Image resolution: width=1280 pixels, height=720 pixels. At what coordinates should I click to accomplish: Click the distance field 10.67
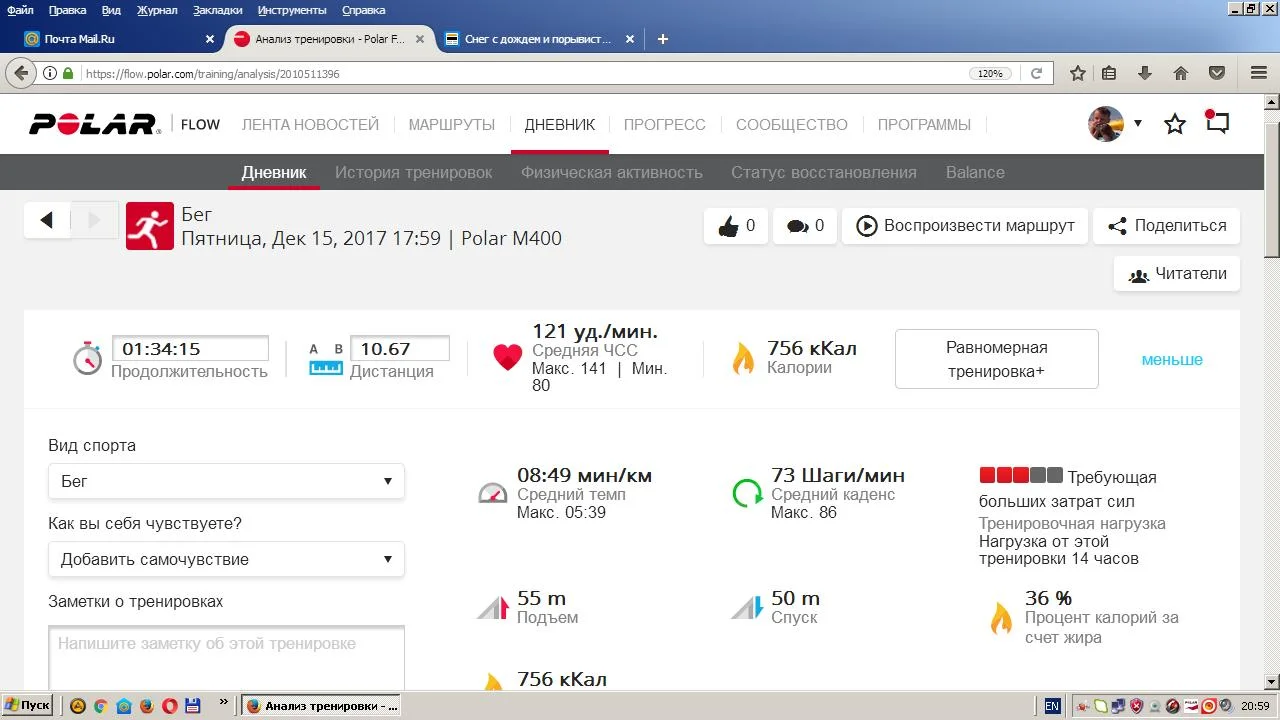399,349
